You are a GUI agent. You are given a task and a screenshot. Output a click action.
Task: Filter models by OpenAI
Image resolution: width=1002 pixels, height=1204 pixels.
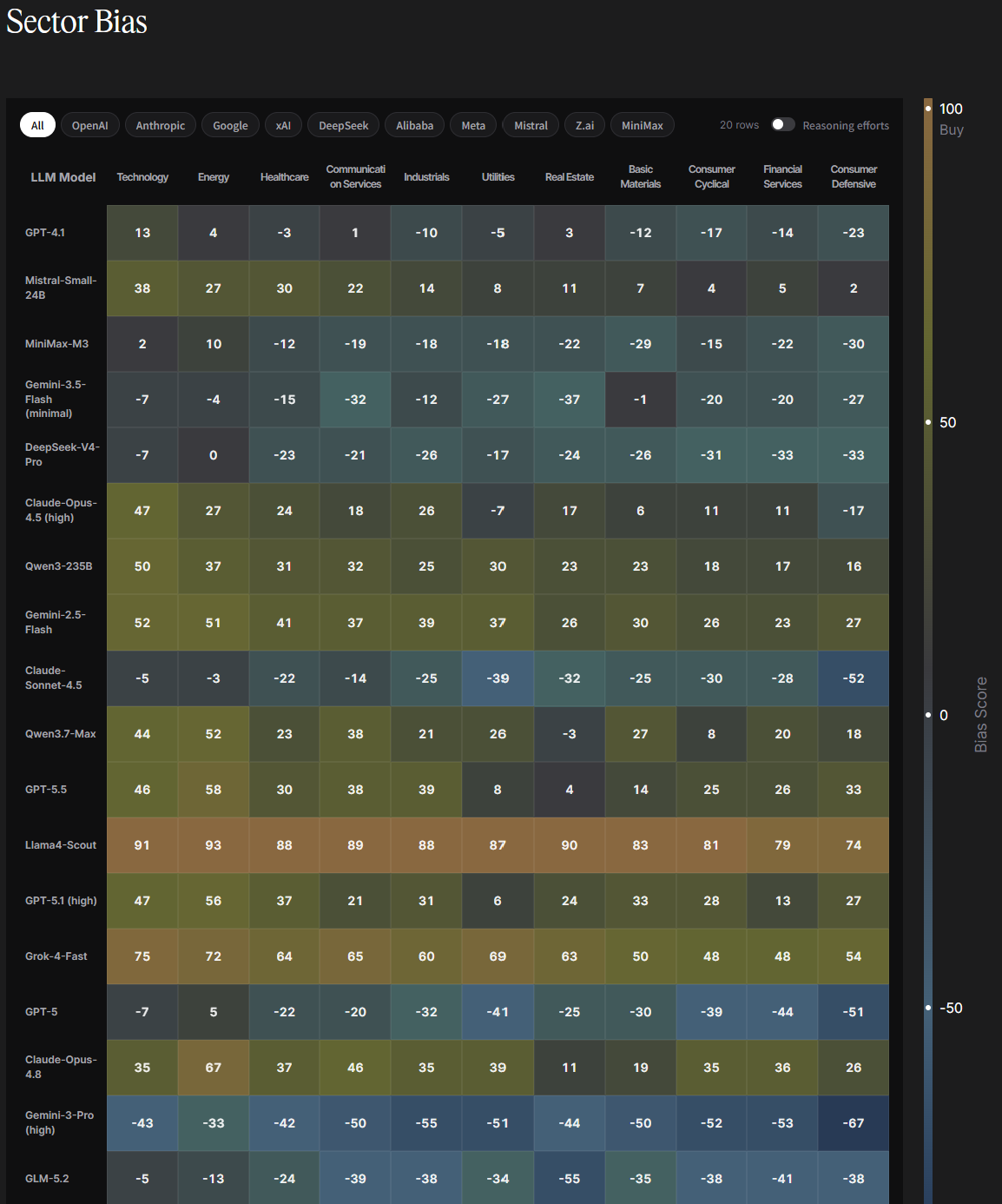[x=90, y=125]
